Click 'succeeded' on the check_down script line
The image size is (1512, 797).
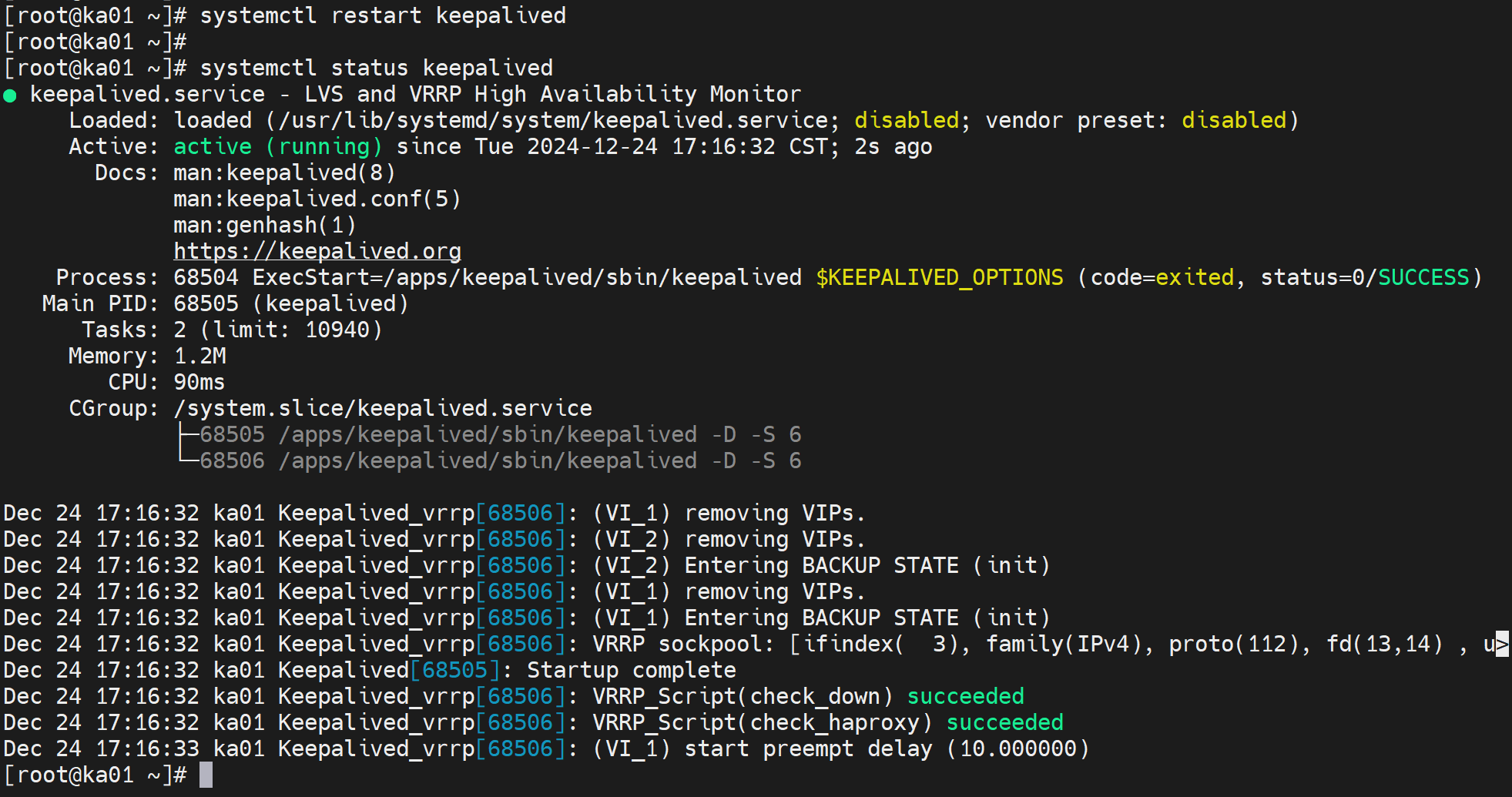[965, 696]
